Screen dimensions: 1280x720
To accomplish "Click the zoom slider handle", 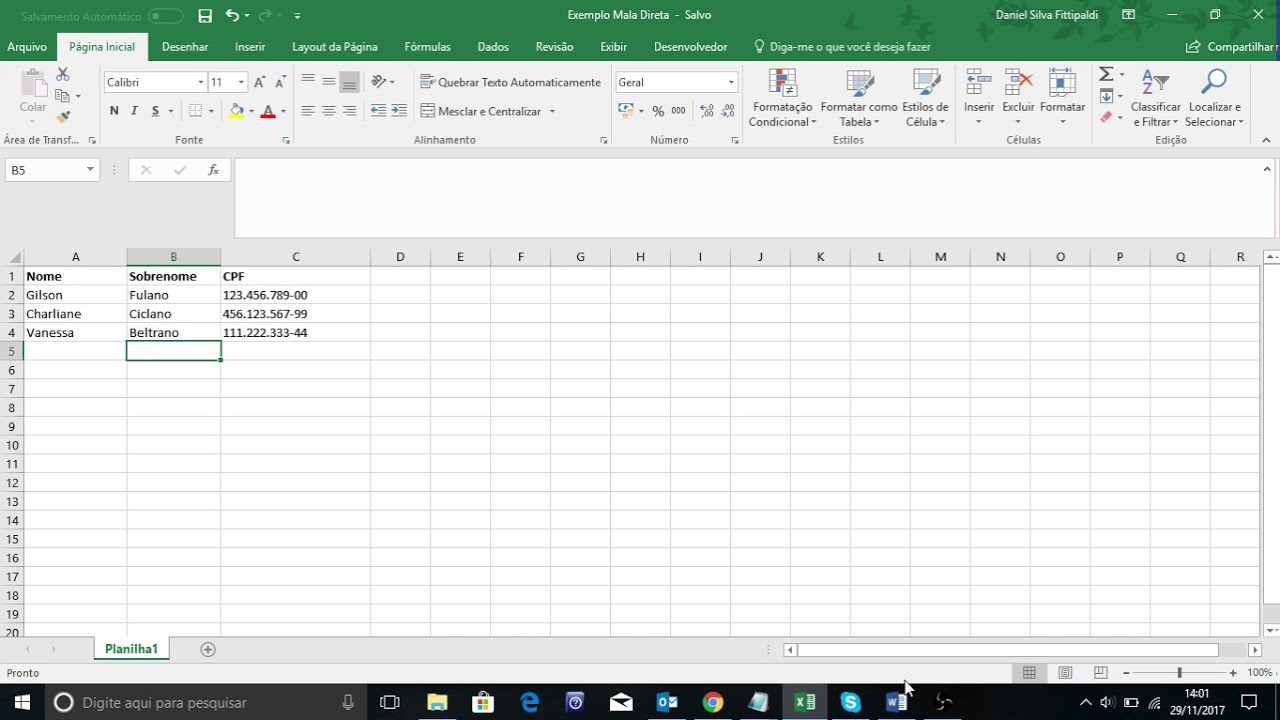I will tap(1179, 673).
